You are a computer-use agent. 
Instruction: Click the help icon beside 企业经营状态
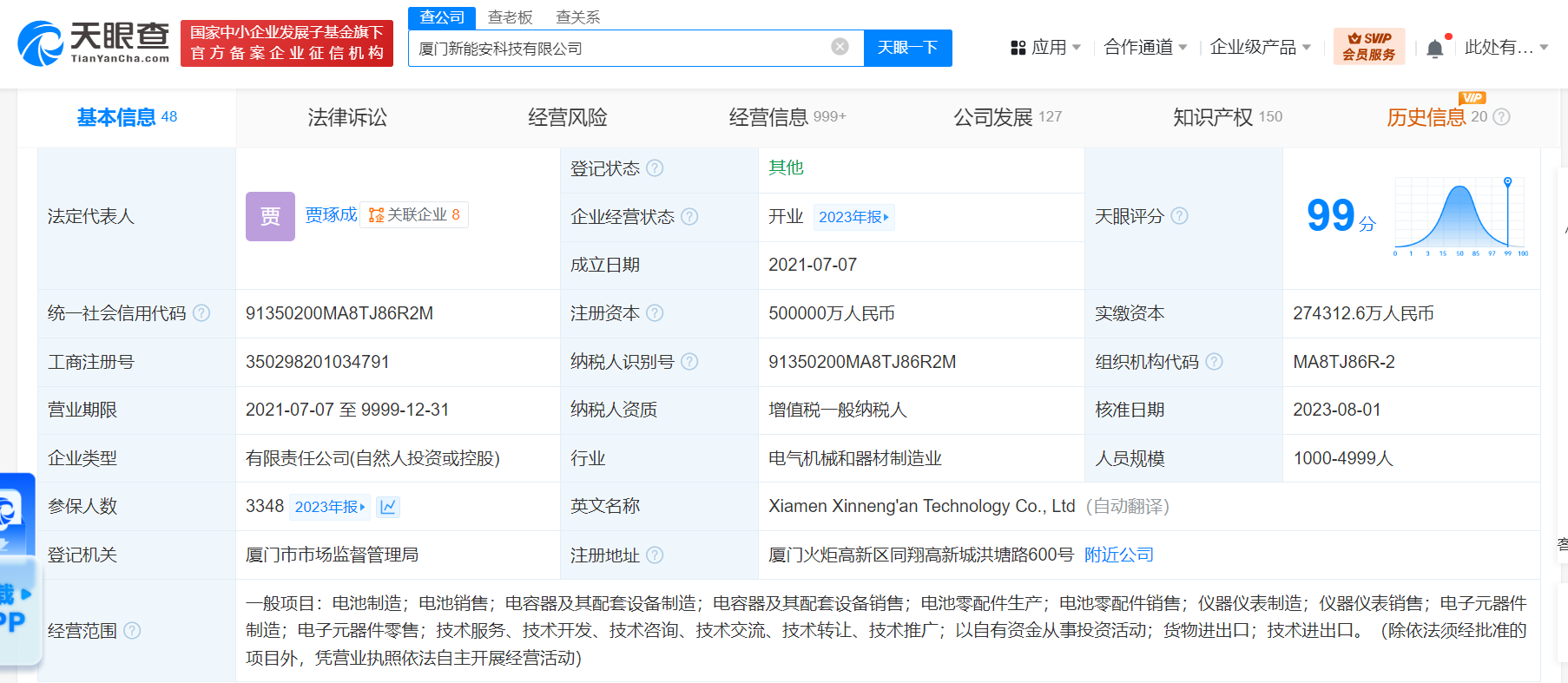pos(689,217)
